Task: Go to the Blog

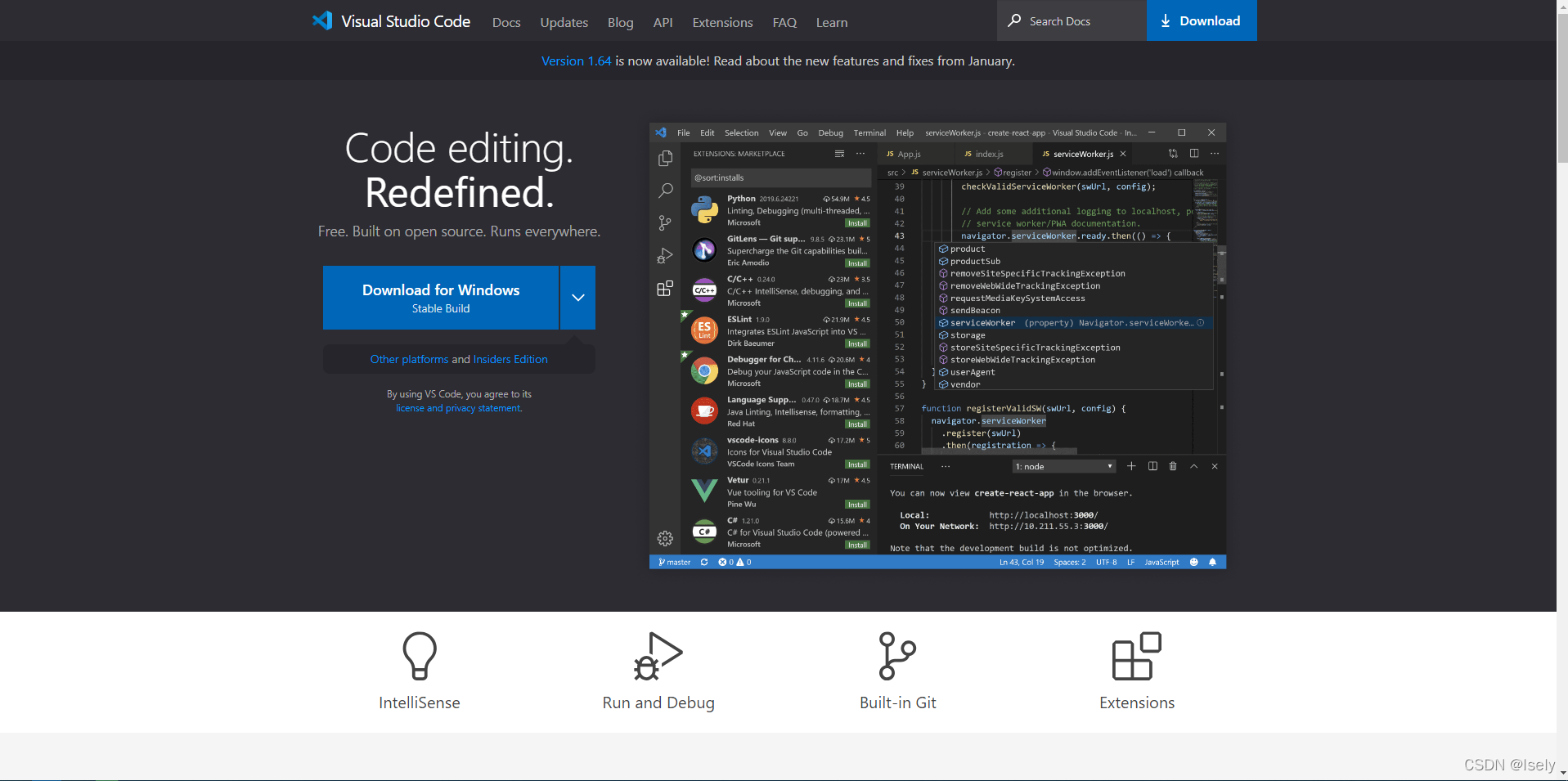Action: [x=620, y=22]
